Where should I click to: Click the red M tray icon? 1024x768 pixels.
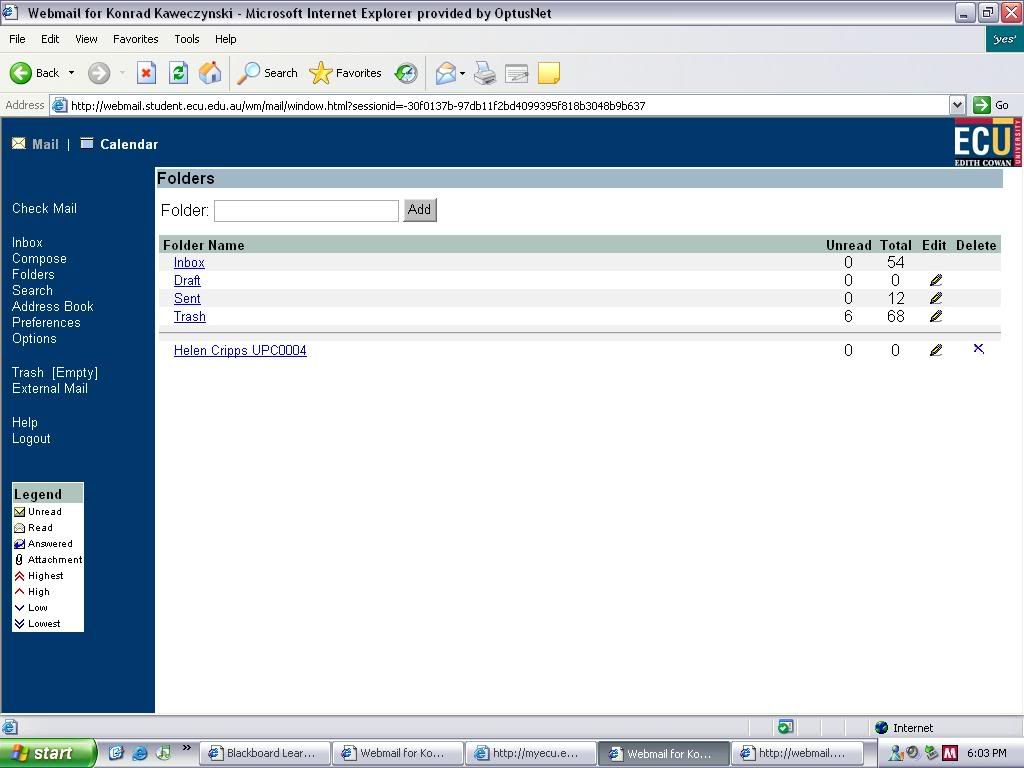950,753
